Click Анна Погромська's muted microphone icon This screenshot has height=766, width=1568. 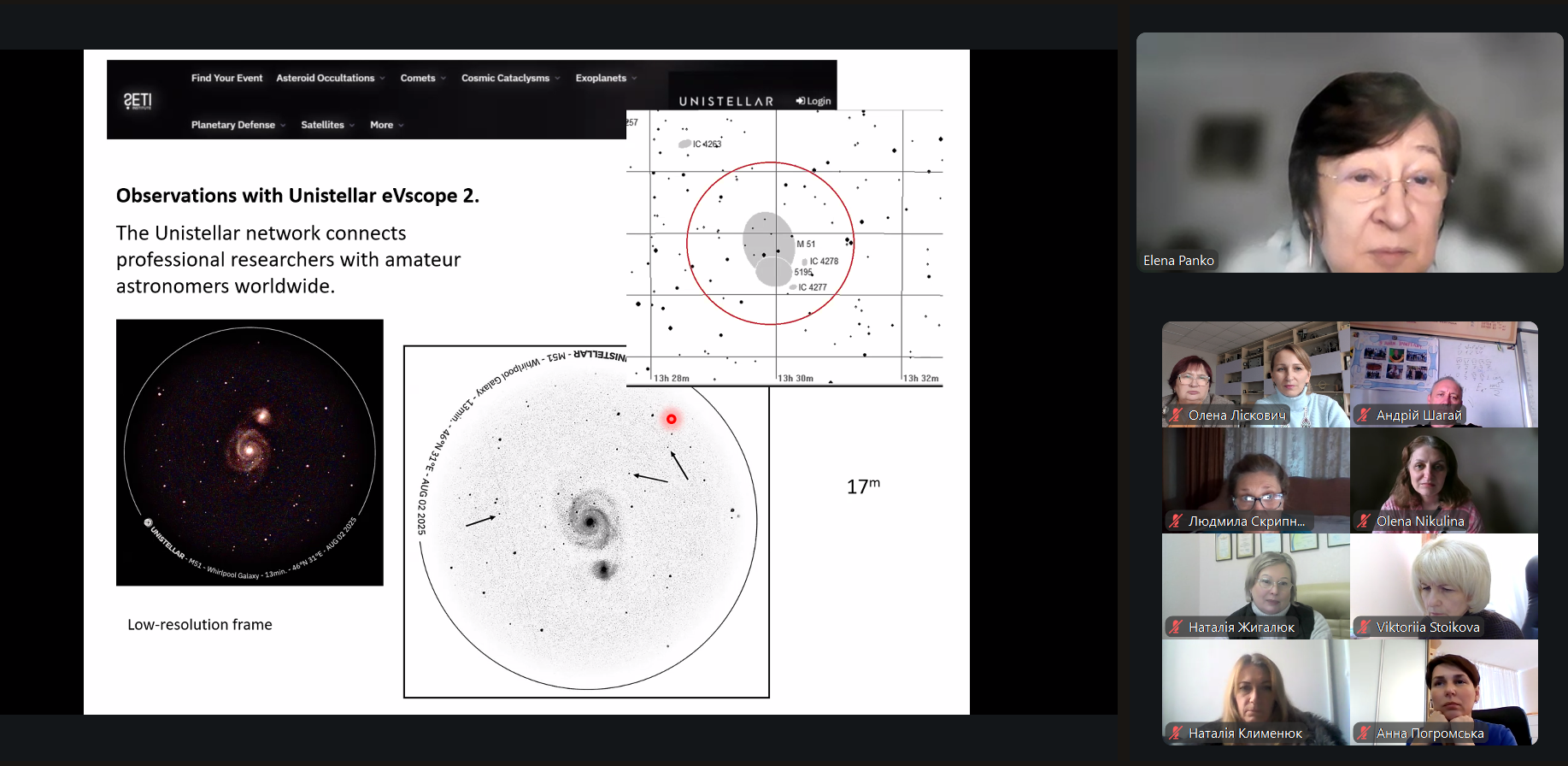click(x=1364, y=734)
